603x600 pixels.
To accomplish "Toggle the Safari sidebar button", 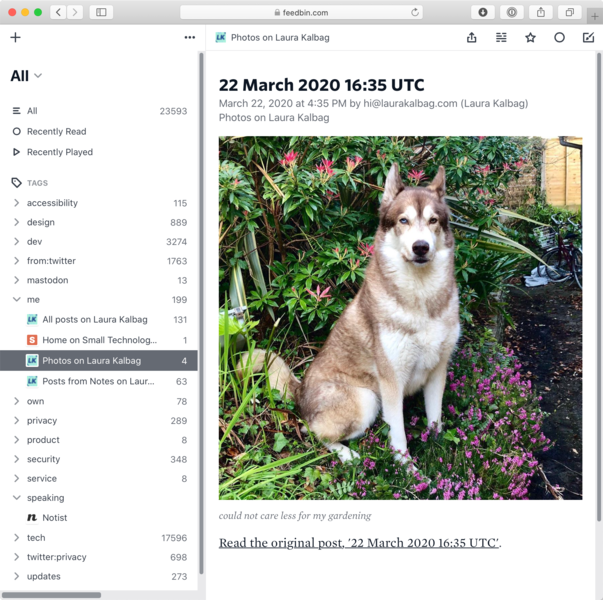I will 101,12.
